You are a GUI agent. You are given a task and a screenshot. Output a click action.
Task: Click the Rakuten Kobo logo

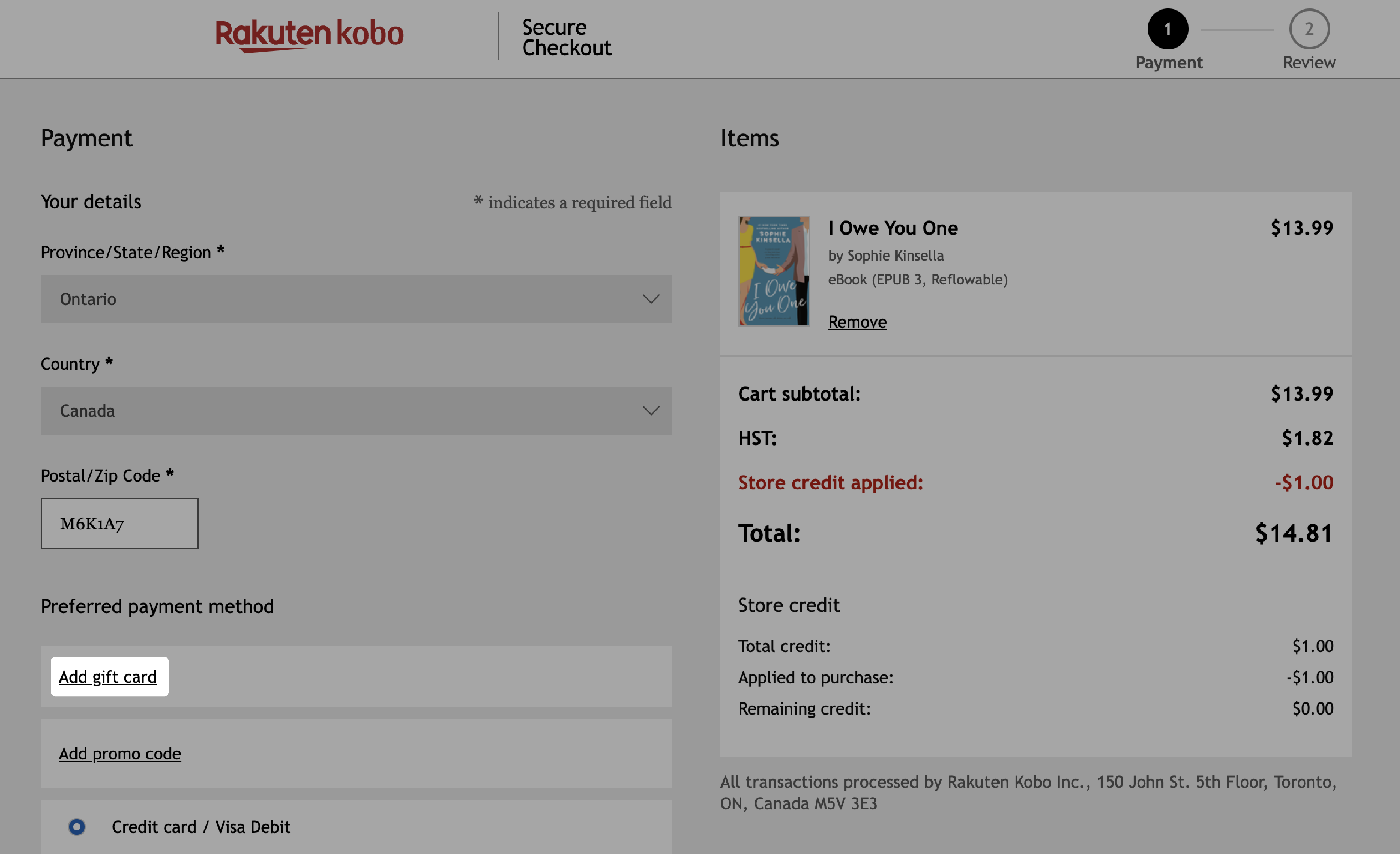(x=310, y=35)
